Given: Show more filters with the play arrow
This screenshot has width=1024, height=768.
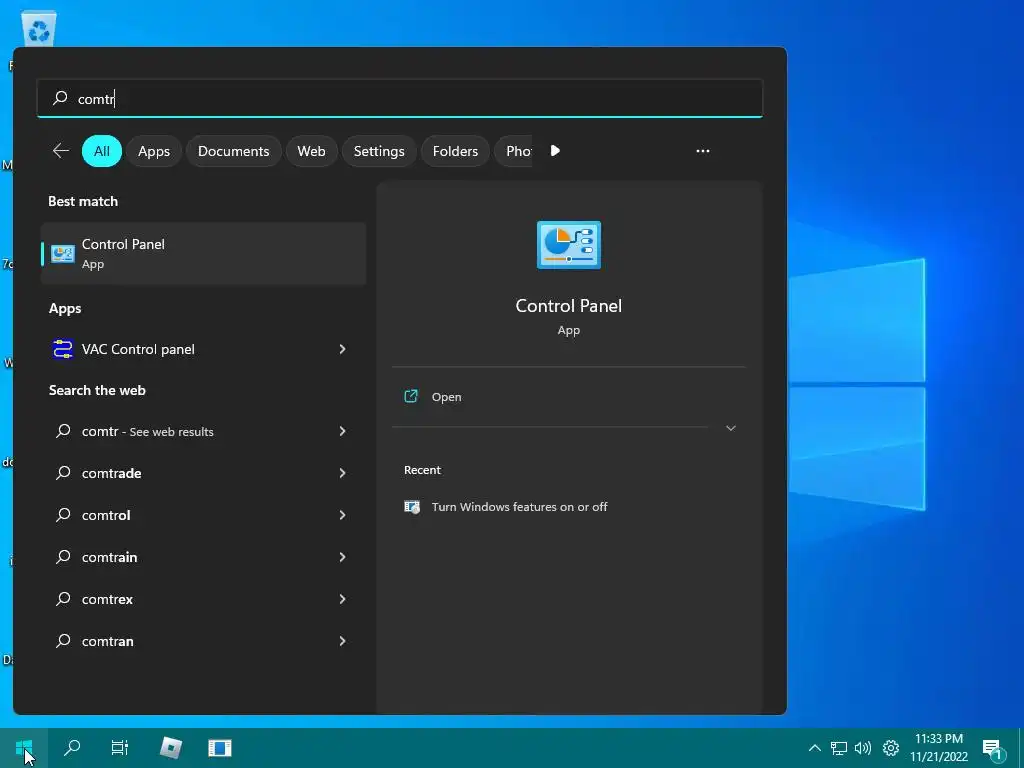Looking at the screenshot, I should point(555,151).
